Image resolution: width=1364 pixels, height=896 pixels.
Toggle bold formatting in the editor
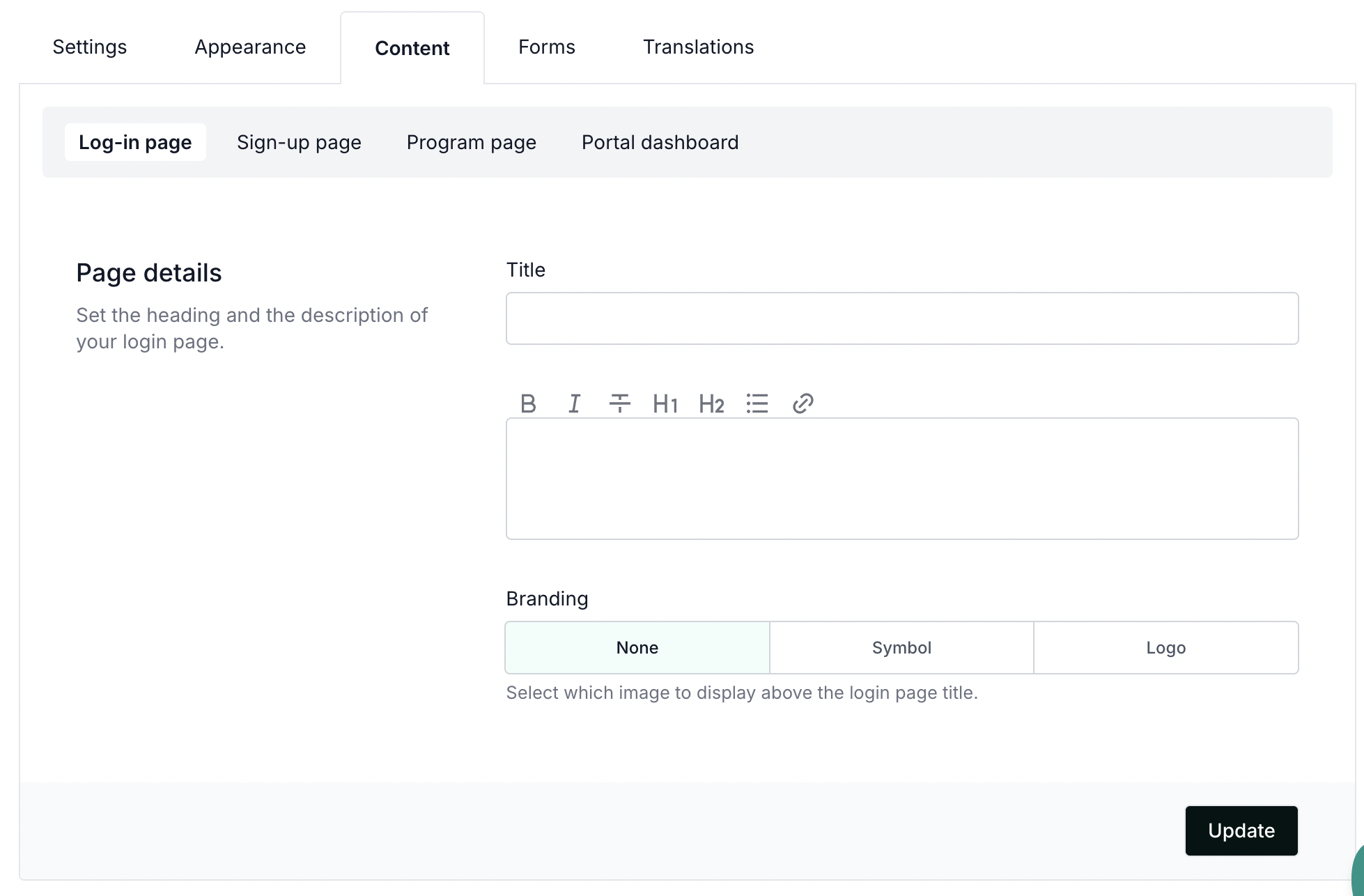coord(528,403)
